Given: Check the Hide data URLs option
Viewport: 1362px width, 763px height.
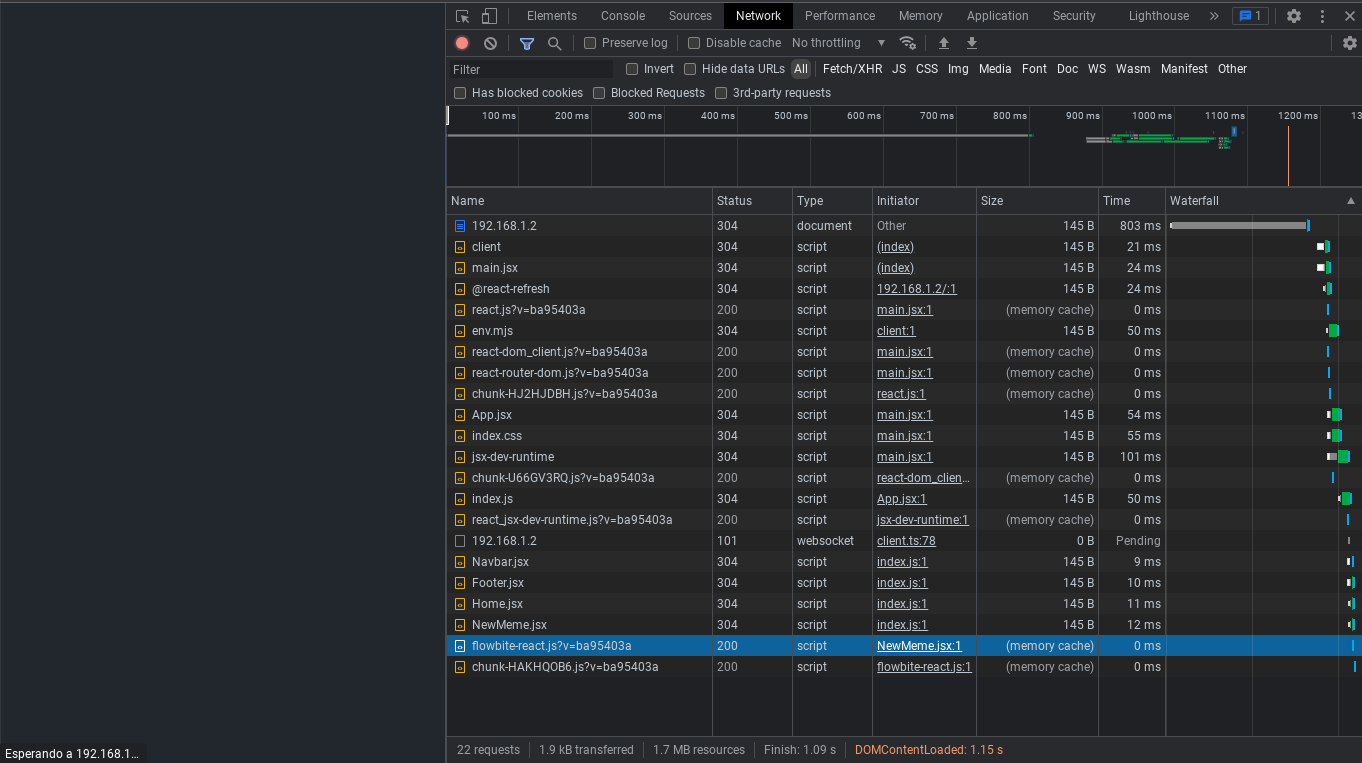Looking at the screenshot, I should (x=690, y=68).
